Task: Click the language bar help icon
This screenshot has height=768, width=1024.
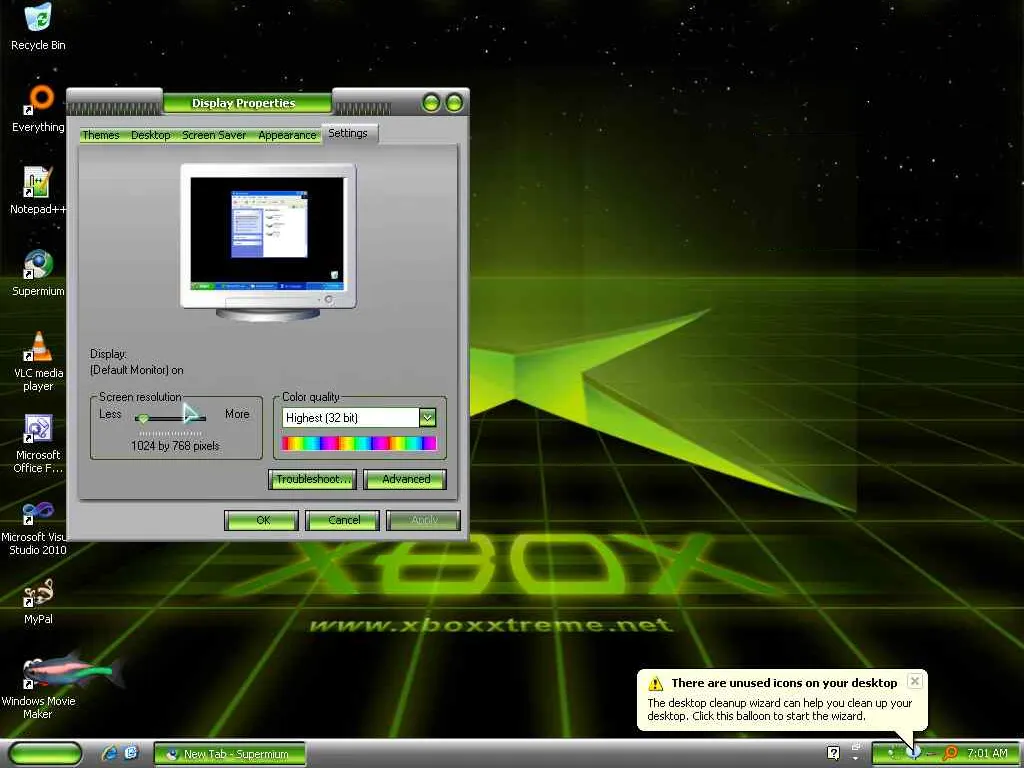Action: pyautogui.click(x=833, y=753)
